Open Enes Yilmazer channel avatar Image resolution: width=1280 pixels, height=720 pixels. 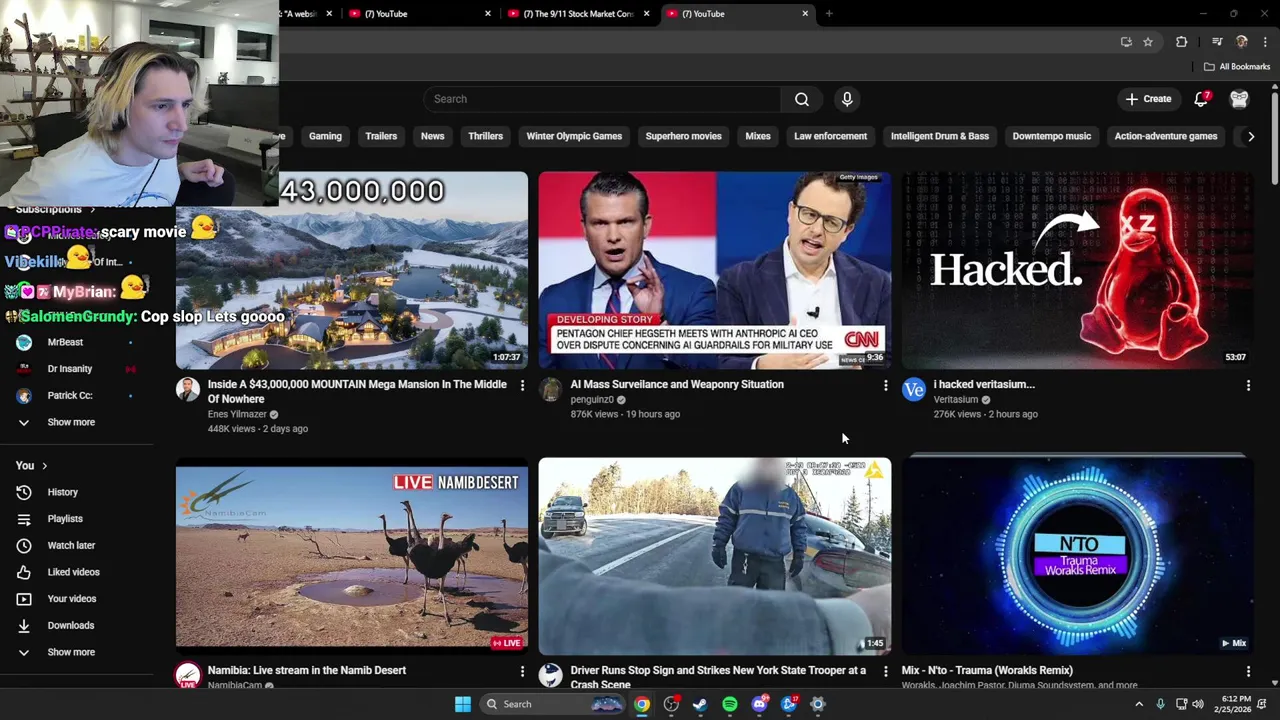(188, 390)
